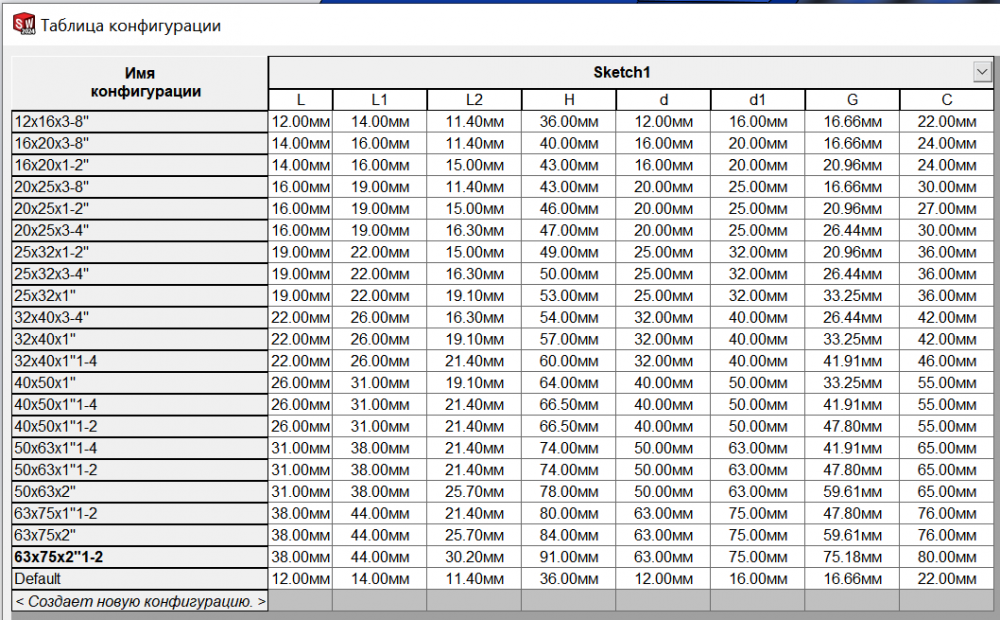Select configuration row 32x40x3-4"
The width and height of the screenshot is (1000, 620).
coord(140,318)
